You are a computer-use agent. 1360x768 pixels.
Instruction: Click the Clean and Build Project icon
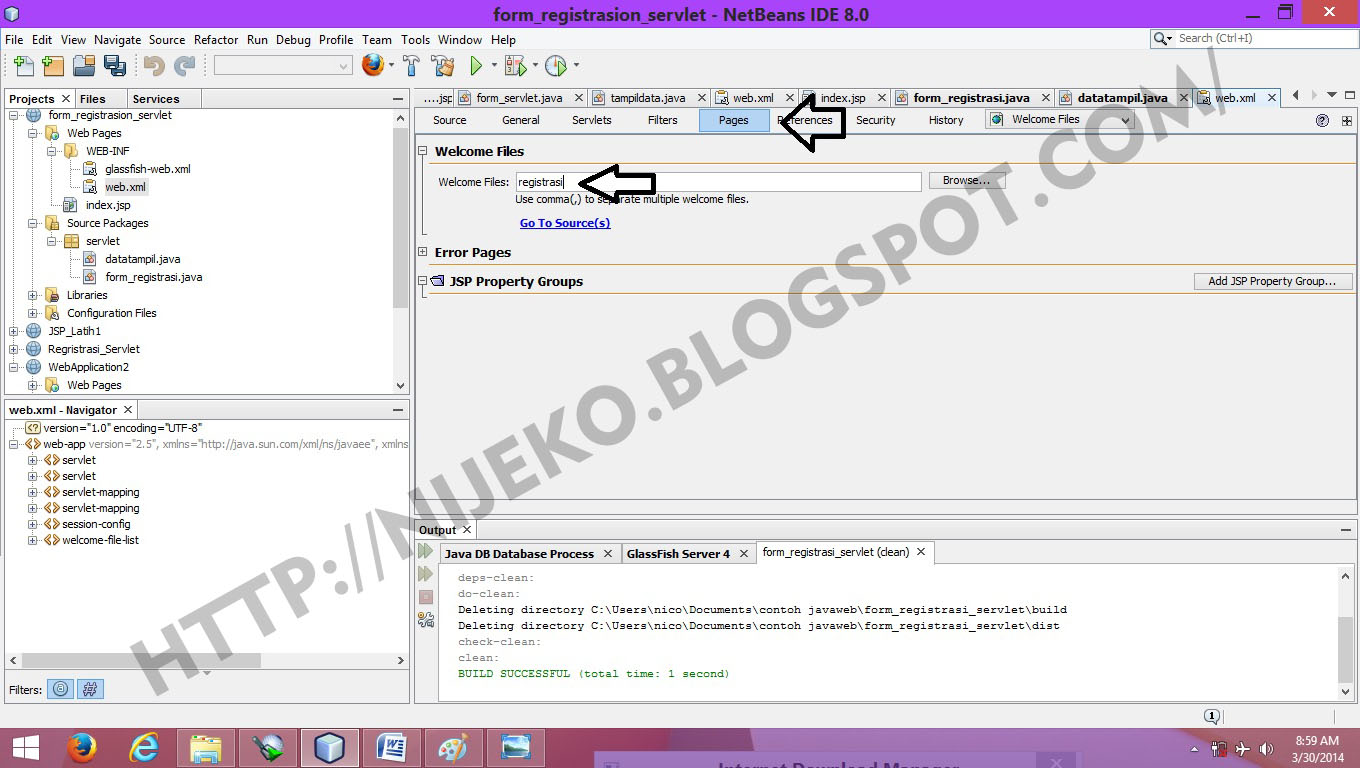click(443, 66)
